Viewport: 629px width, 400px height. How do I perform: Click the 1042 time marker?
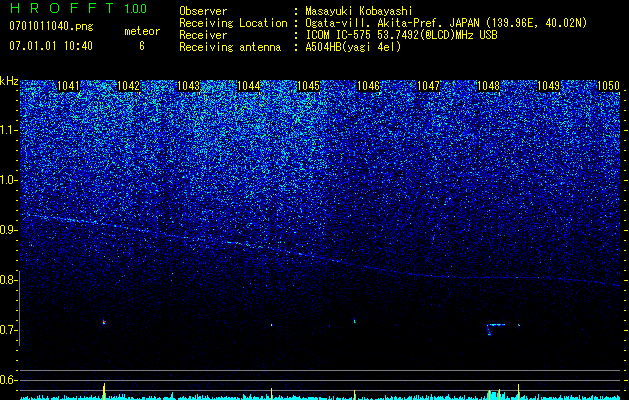(x=128, y=86)
